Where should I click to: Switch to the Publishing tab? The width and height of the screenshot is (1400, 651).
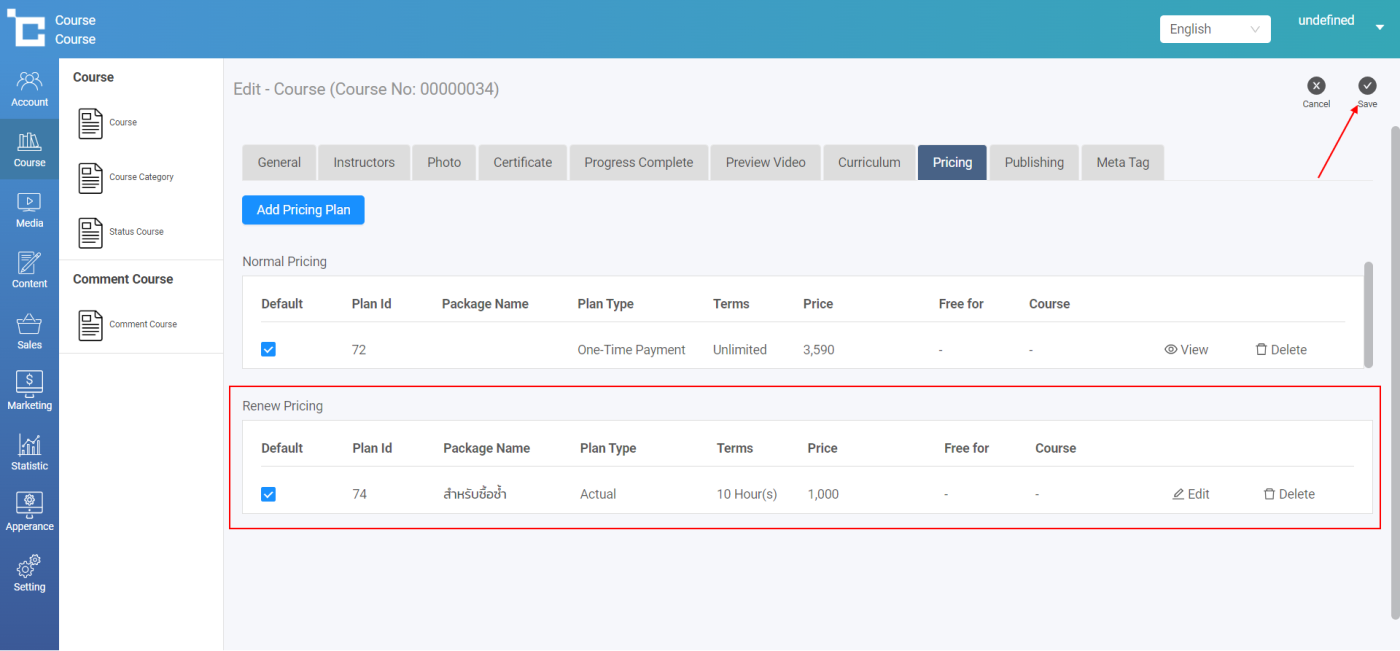pyautogui.click(x=1034, y=162)
